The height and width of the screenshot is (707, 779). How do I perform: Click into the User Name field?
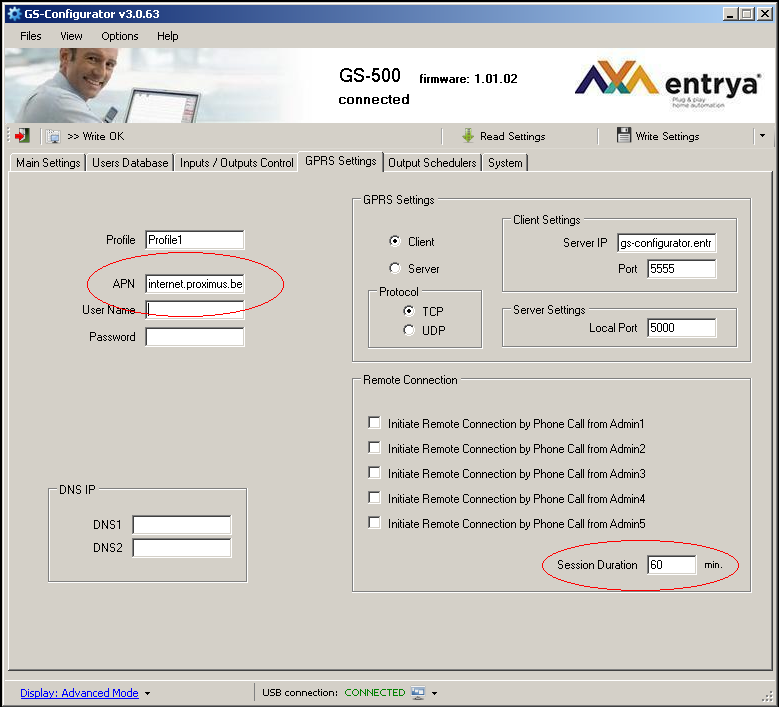tap(195, 310)
